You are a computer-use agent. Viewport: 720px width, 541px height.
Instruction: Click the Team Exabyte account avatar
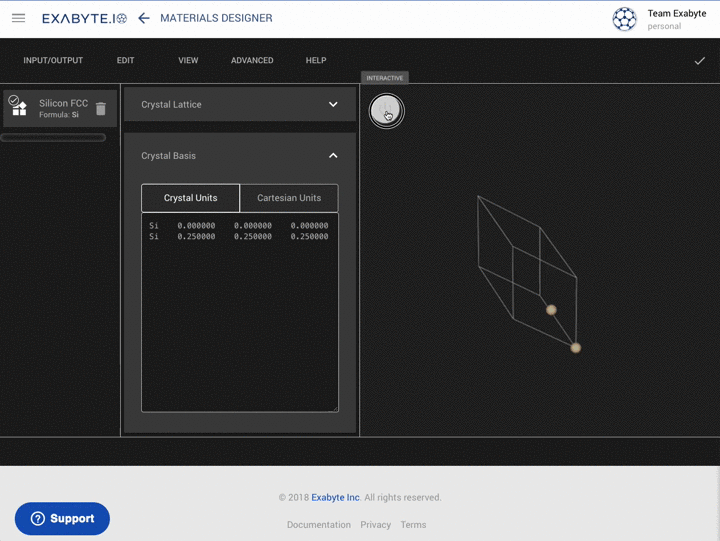tap(624, 19)
